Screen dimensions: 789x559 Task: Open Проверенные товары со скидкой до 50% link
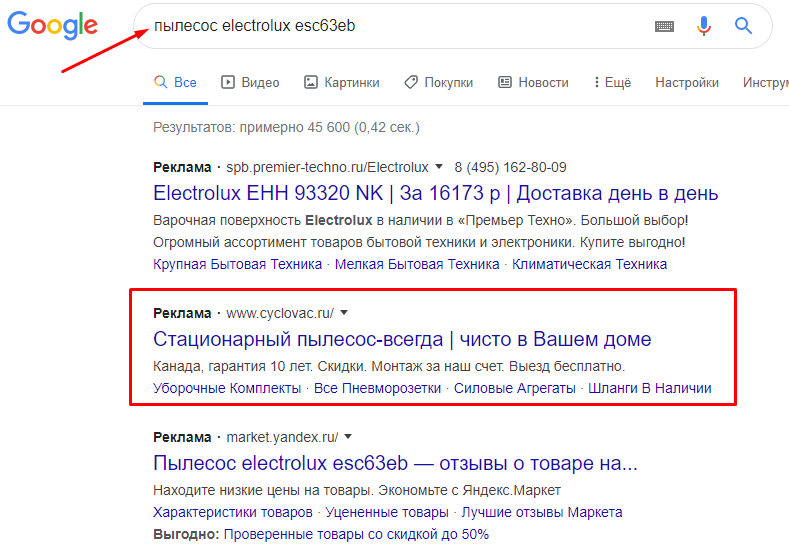[x=356, y=534]
